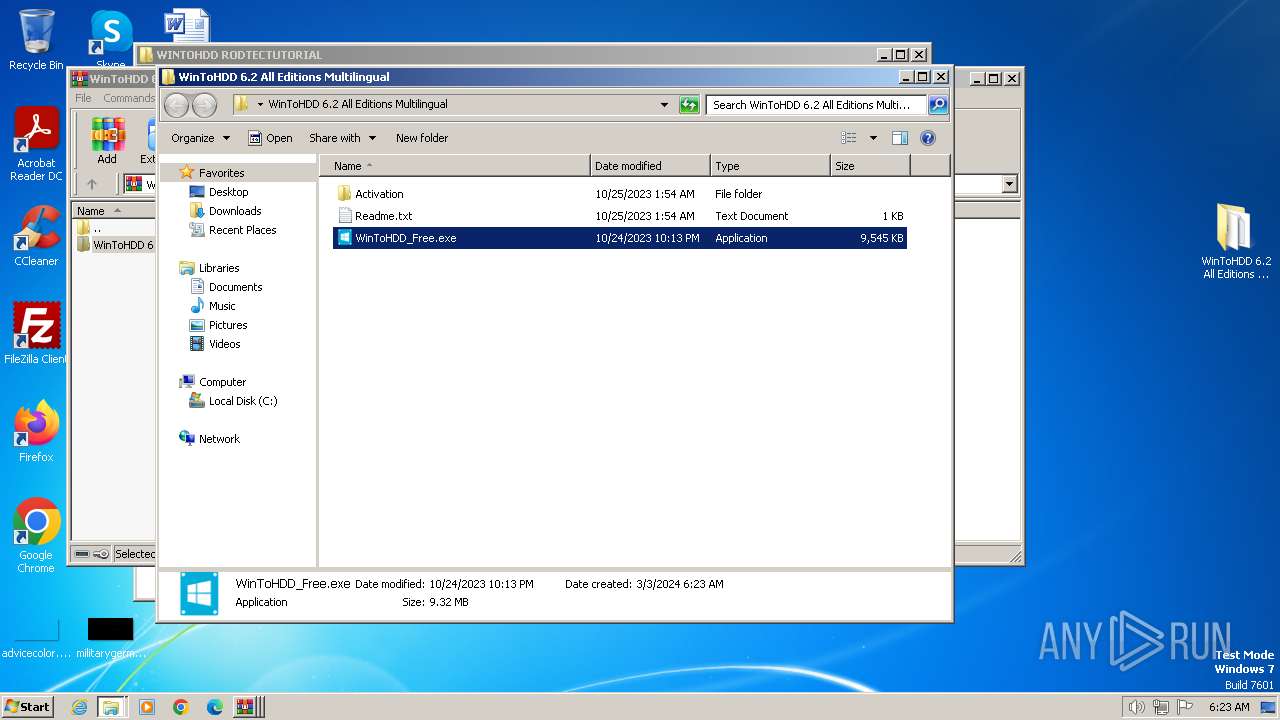1280x720 pixels.
Task: Open Firefox desktop shortcut
Action: (36, 431)
